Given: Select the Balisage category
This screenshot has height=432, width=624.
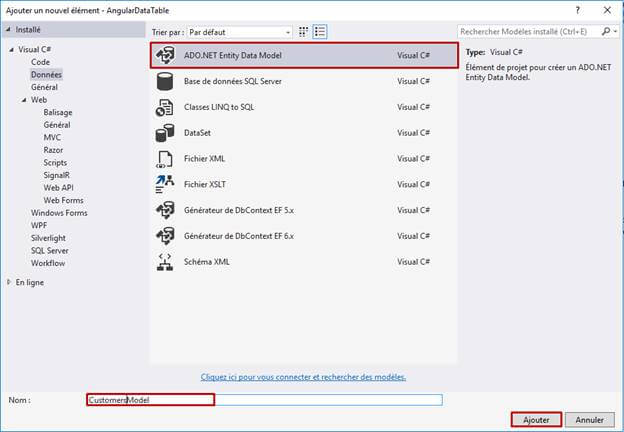Looking at the screenshot, I should click(58, 113).
